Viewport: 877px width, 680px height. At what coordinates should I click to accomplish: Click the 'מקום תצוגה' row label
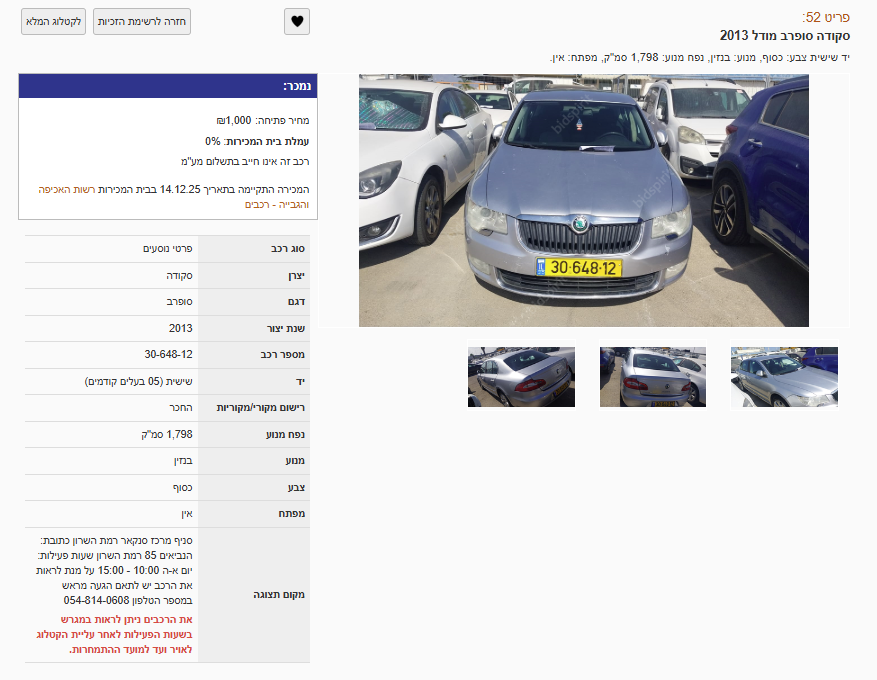click(x=279, y=594)
